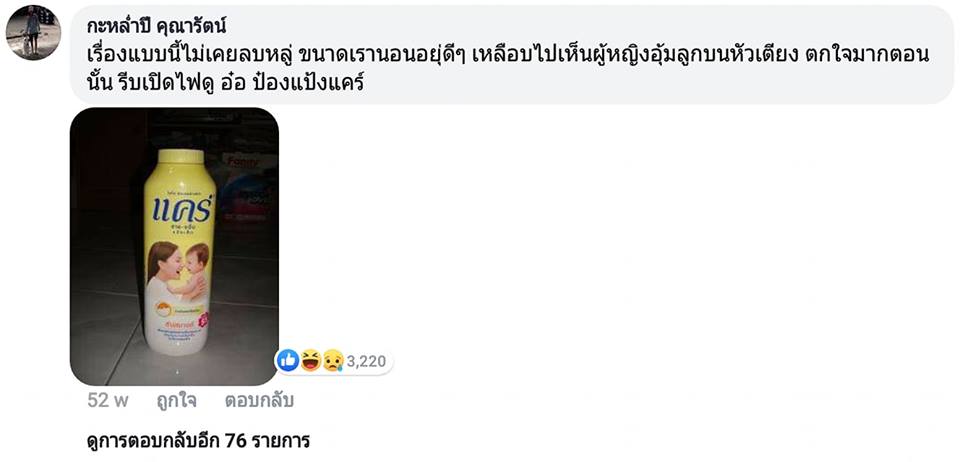Open the attached powder bottle photo
Image resolution: width=960 pixels, height=462 pixels.
174,247
